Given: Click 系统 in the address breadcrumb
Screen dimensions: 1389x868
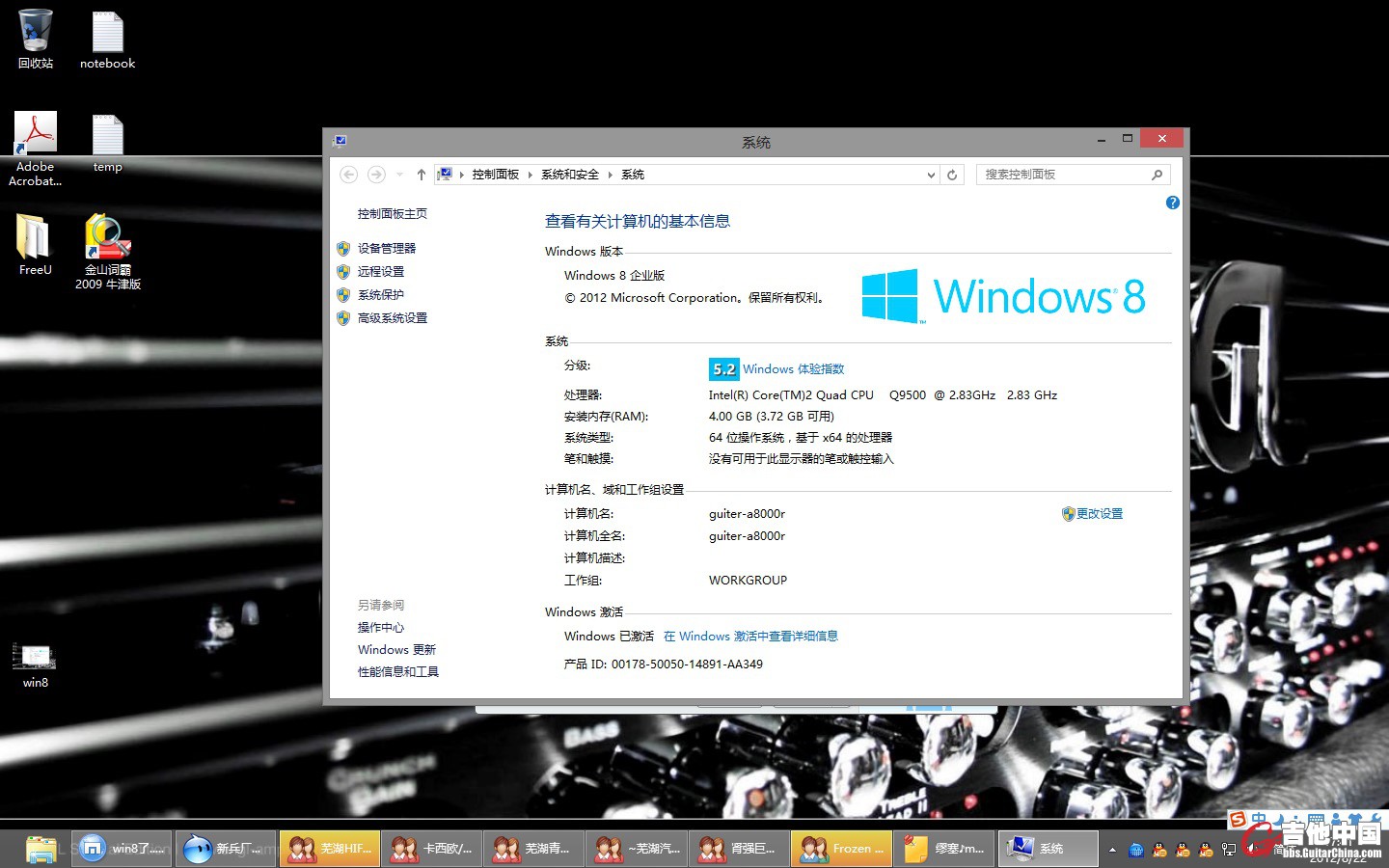Looking at the screenshot, I should click(x=633, y=175).
